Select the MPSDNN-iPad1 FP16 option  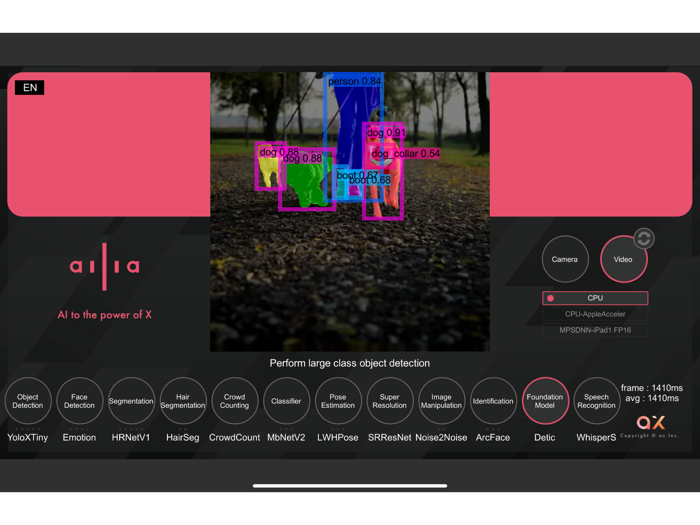pos(595,330)
